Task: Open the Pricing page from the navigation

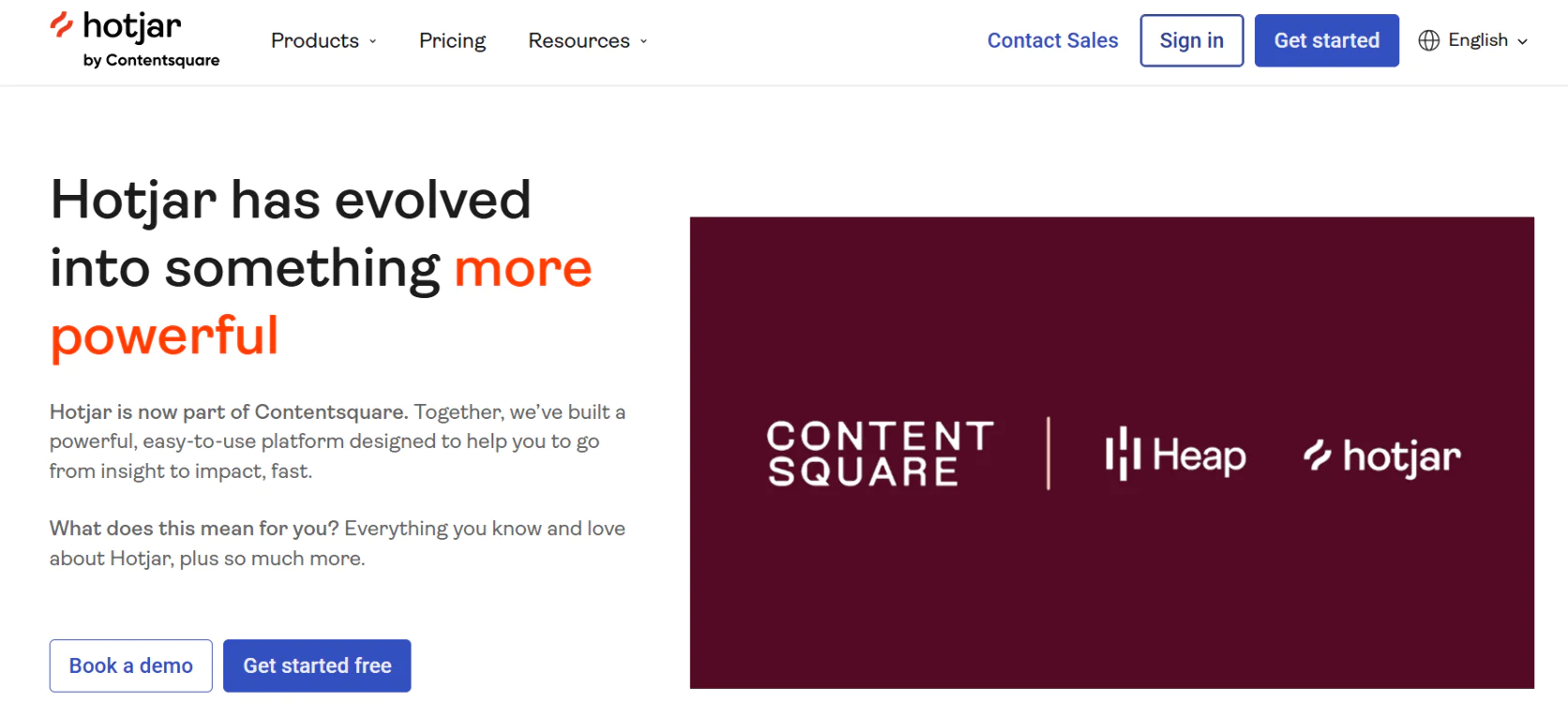Action: tap(452, 40)
